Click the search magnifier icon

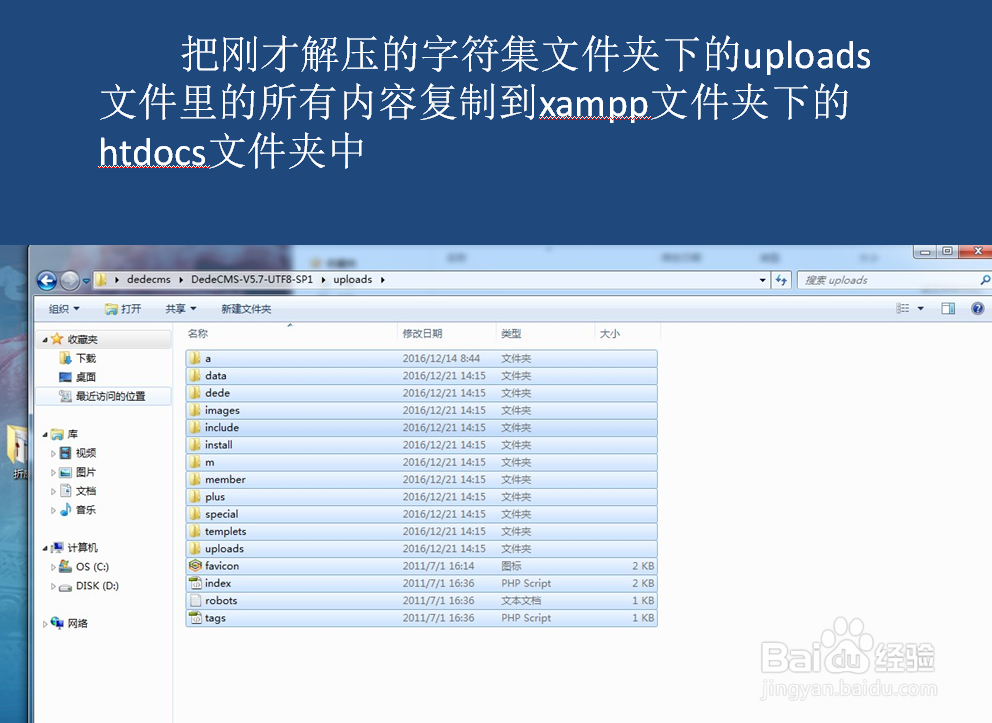[984, 280]
